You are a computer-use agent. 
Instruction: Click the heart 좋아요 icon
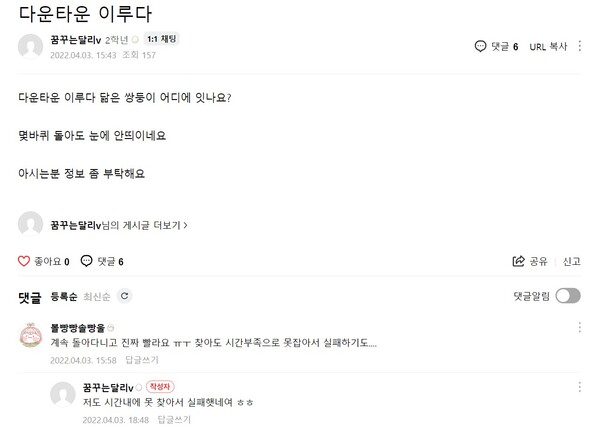coord(25,262)
